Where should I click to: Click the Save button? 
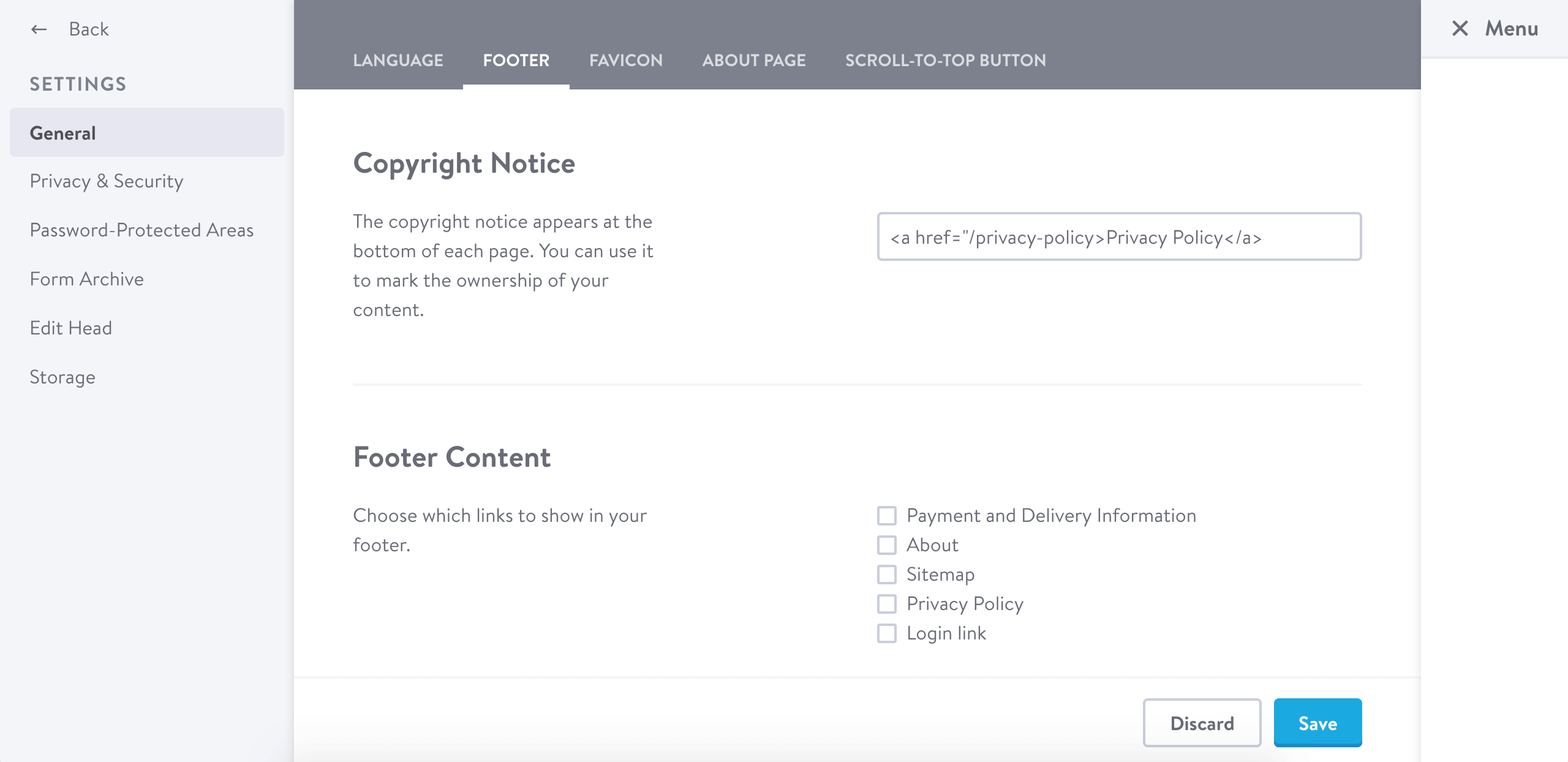coord(1317,723)
